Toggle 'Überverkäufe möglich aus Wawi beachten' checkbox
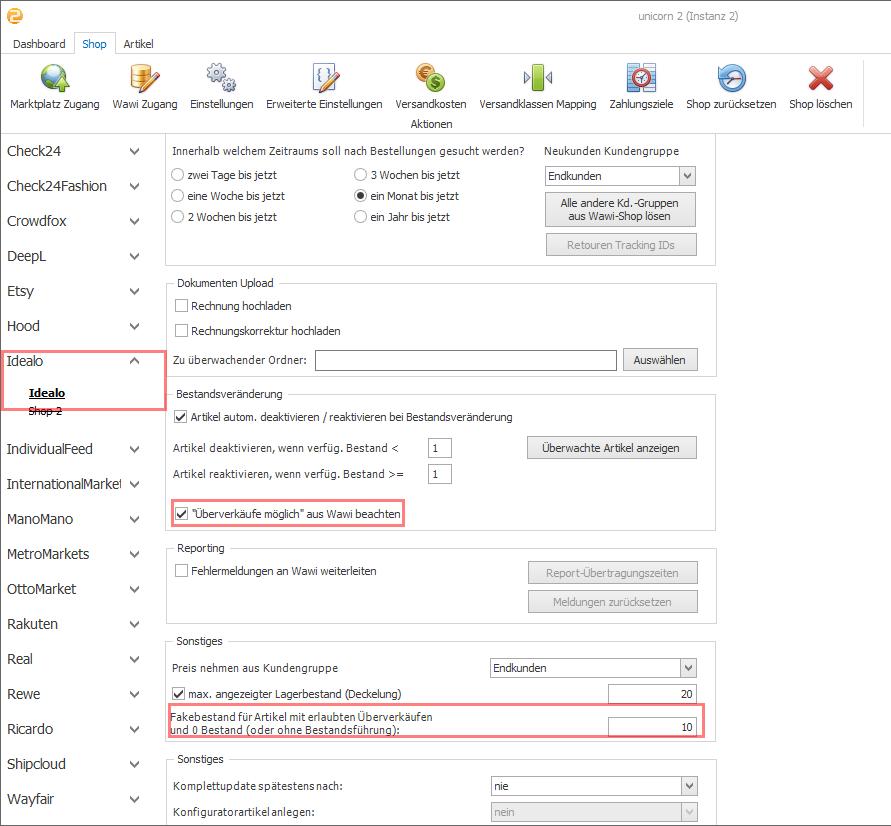Viewport: 891px width, 826px height. pos(181,514)
